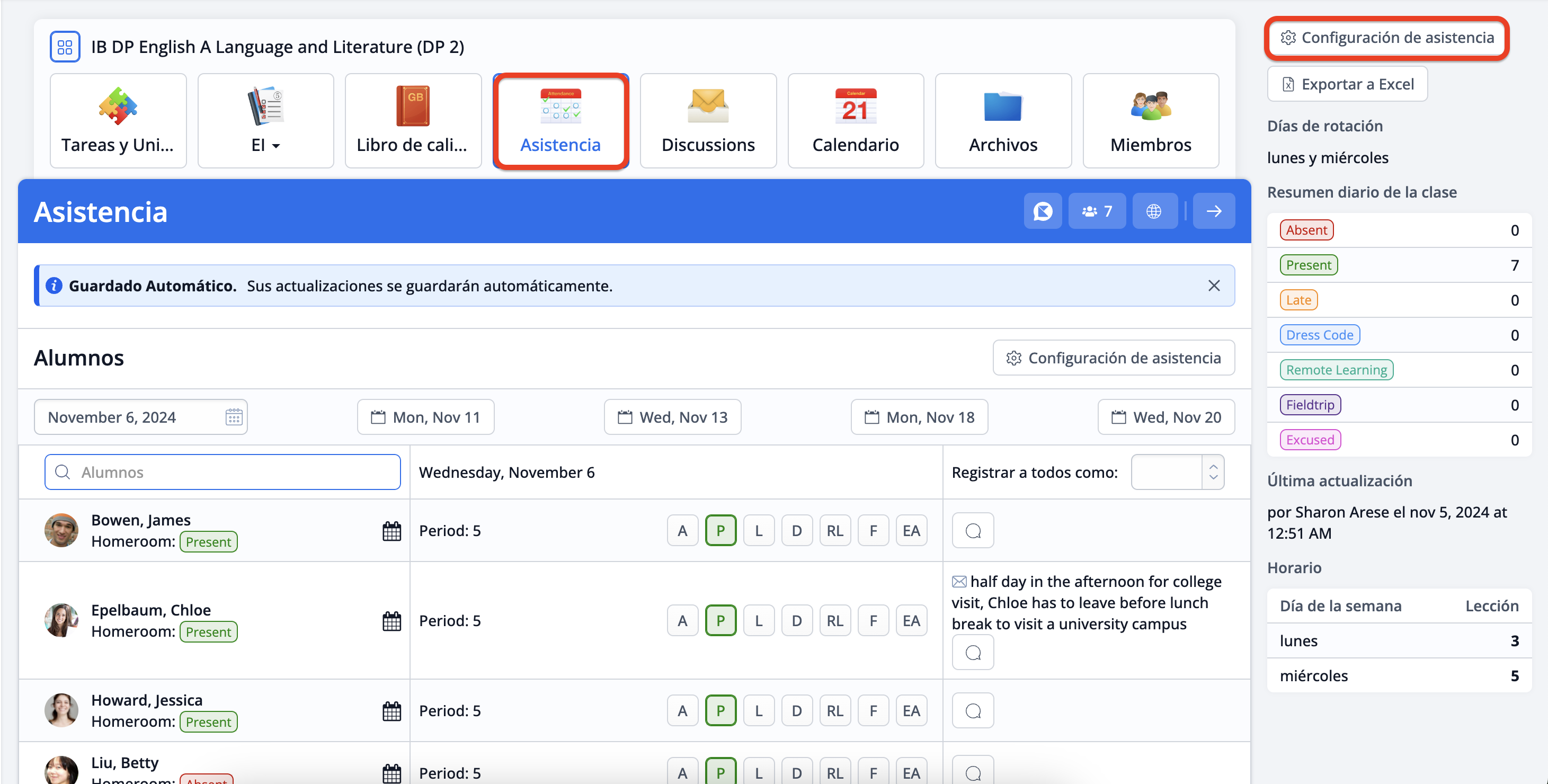The image size is (1548, 784).
Task: Click the right arrow icon in Asistencia header
Action: click(x=1214, y=211)
